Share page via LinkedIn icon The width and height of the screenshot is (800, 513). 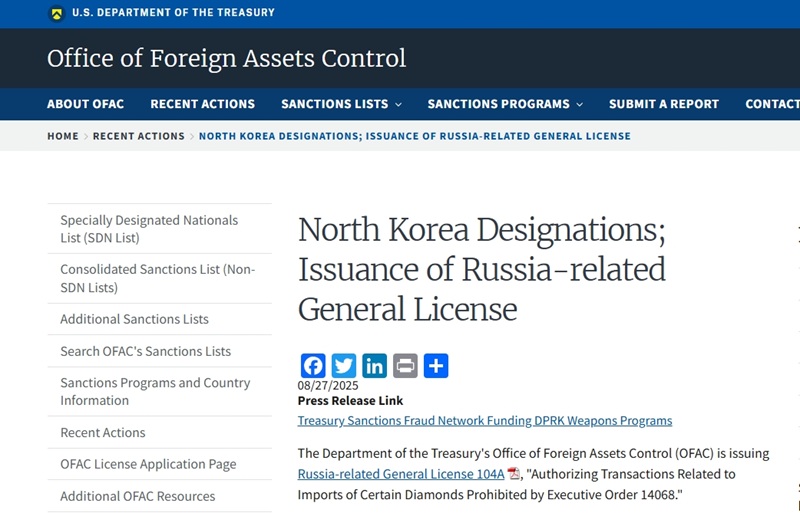point(374,366)
